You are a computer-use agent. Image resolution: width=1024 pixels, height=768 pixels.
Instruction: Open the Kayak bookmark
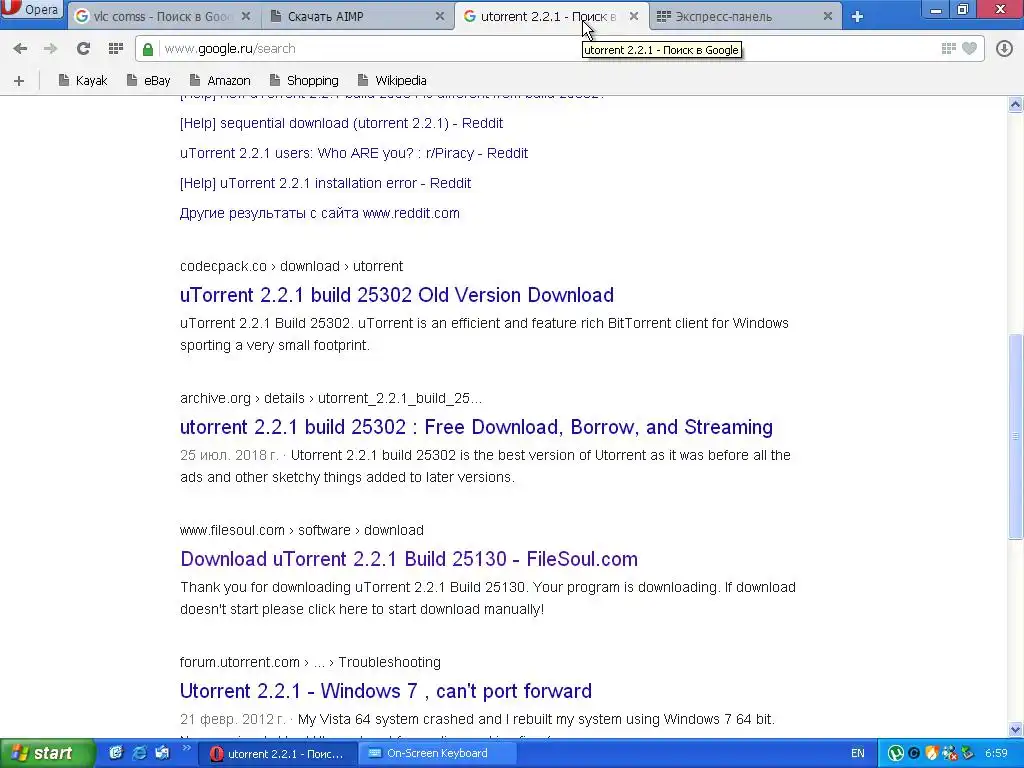coord(82,80)
